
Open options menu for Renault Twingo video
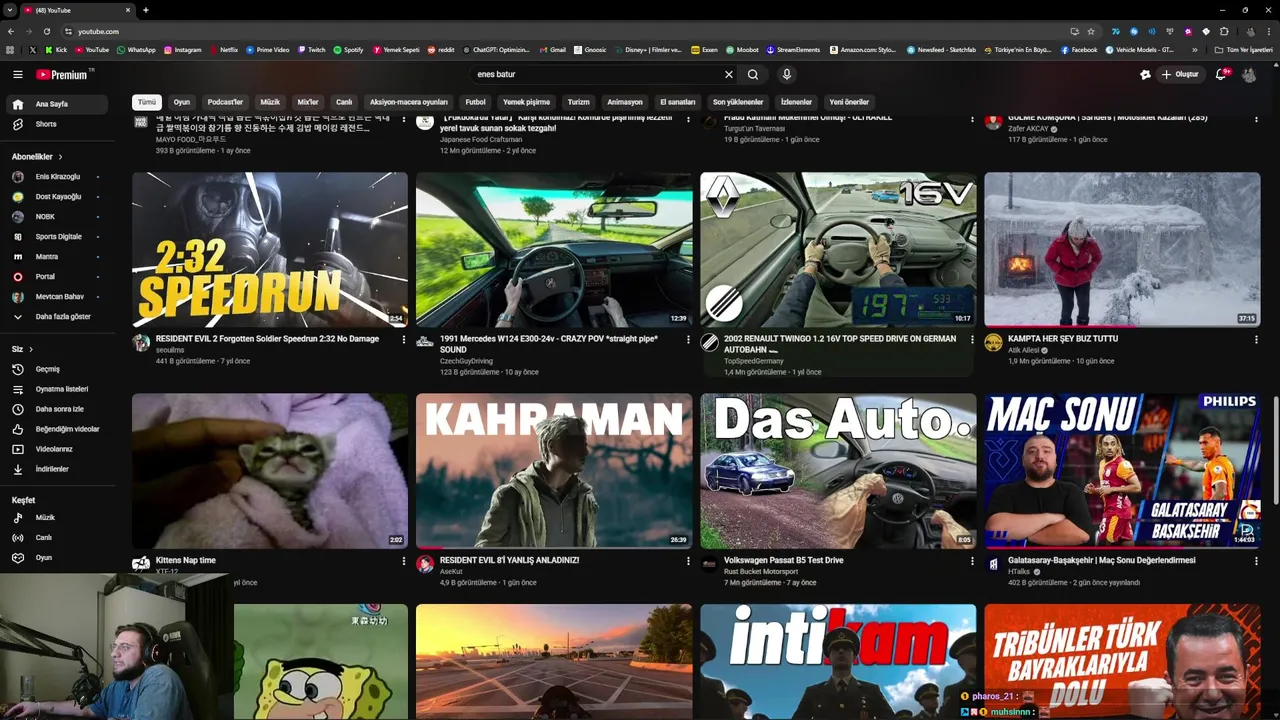[972, 340]
